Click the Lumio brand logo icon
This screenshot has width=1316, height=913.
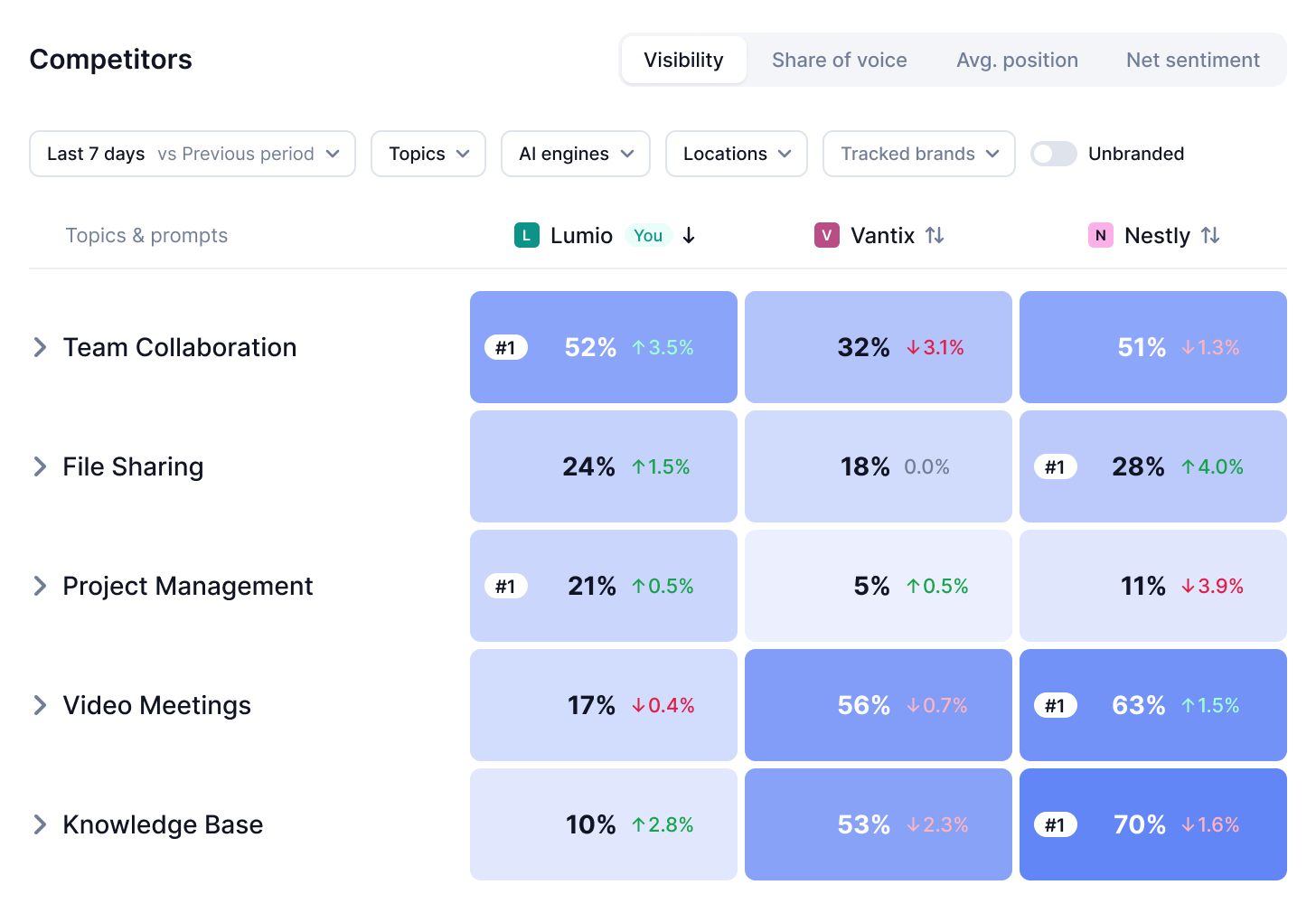click(527, 235)
